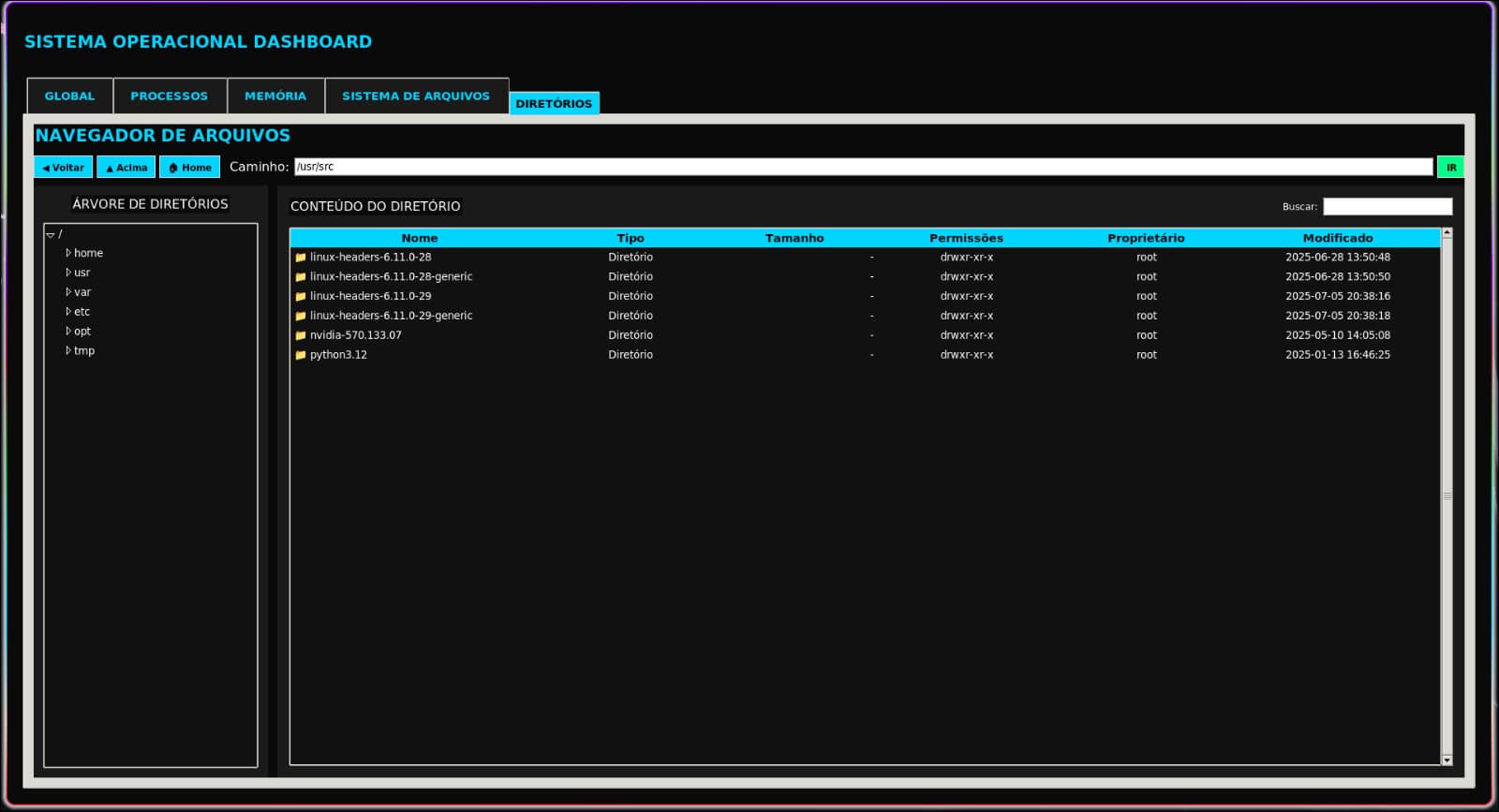This screenshot has height=812, width=1499.
Task: Click the scrollbar up arrow
Action: click(1447, 232)
